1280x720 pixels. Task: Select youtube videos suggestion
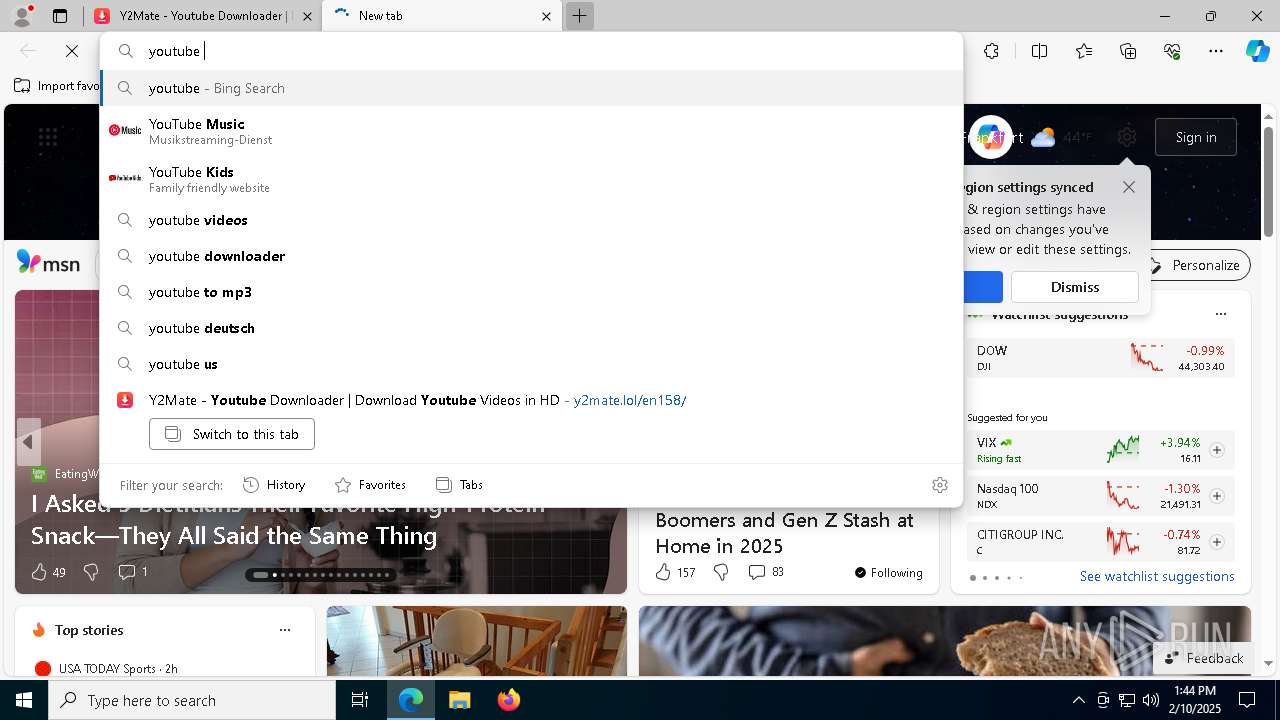pos(531,220)
